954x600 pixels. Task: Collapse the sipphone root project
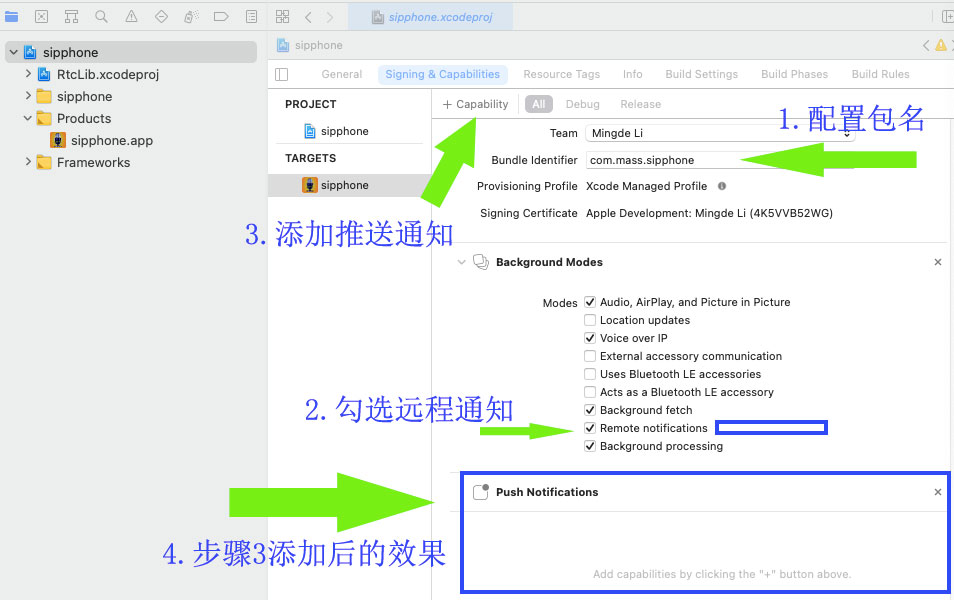pos(14,52)
